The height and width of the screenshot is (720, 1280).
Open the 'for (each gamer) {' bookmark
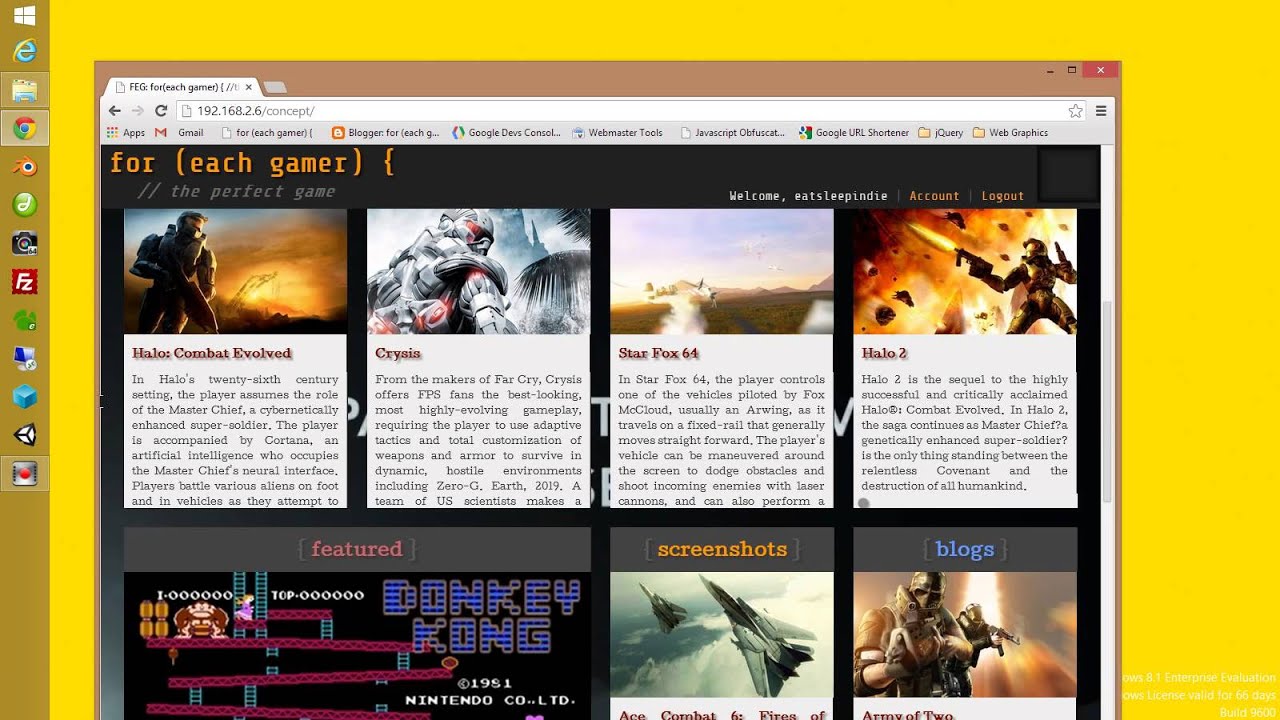point(267,132)
